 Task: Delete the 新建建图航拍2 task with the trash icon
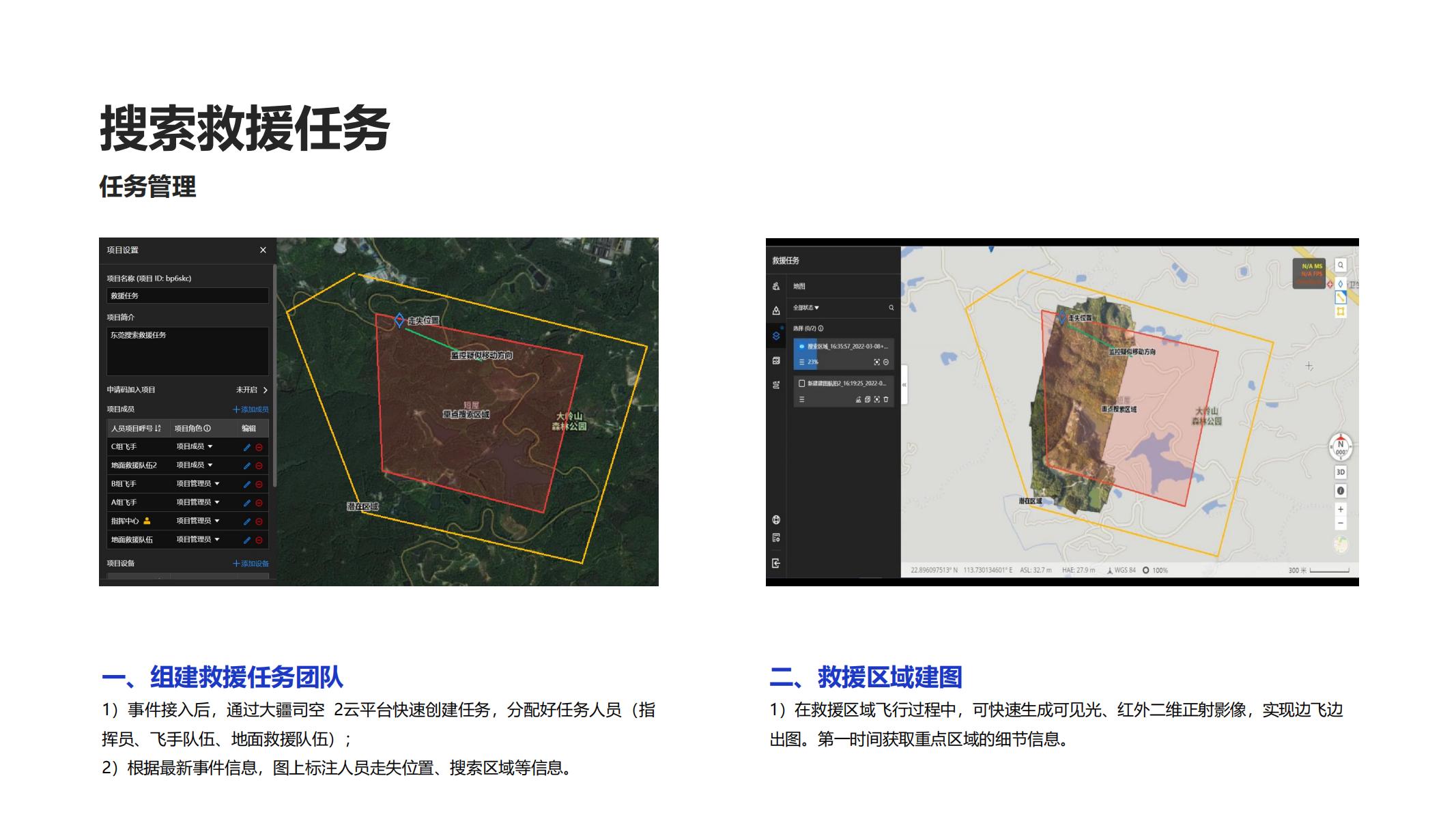pyautogui.click(x=886, y=400)
